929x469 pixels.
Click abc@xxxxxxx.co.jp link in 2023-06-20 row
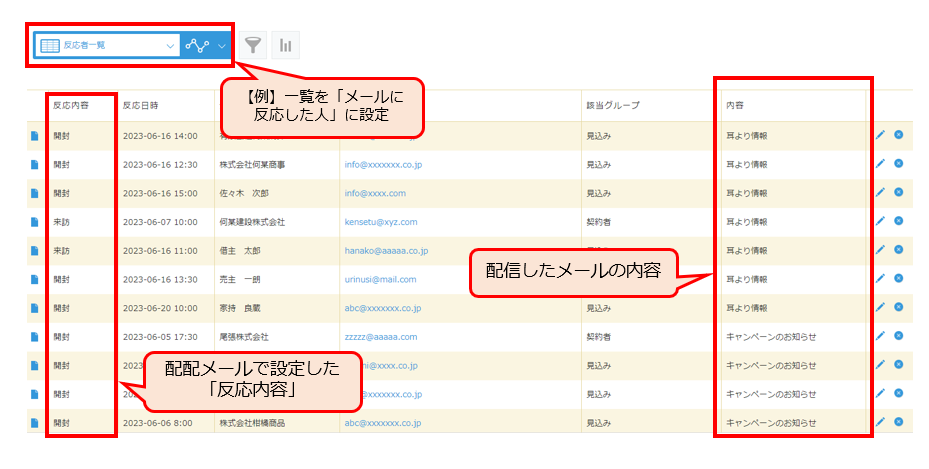(383, 309)
